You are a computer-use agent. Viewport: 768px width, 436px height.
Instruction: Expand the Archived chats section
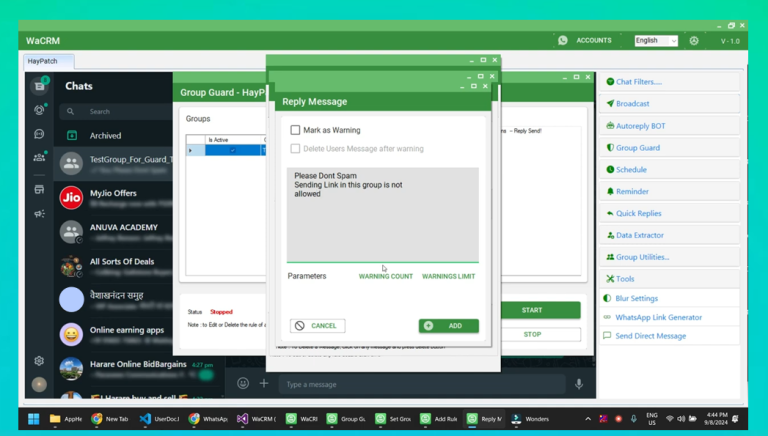[x=105, y=136]
